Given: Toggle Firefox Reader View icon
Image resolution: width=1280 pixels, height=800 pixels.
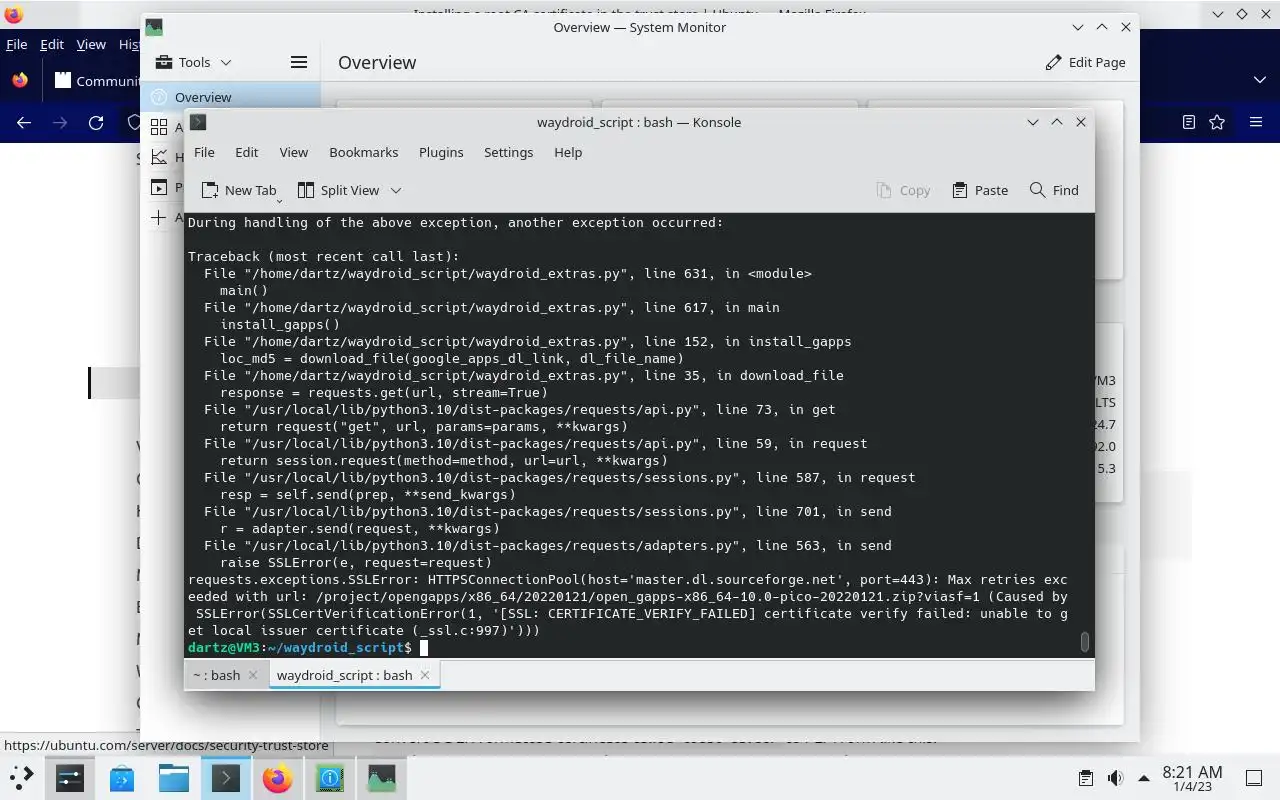Looking at the screenshot, I should 1188,122.
